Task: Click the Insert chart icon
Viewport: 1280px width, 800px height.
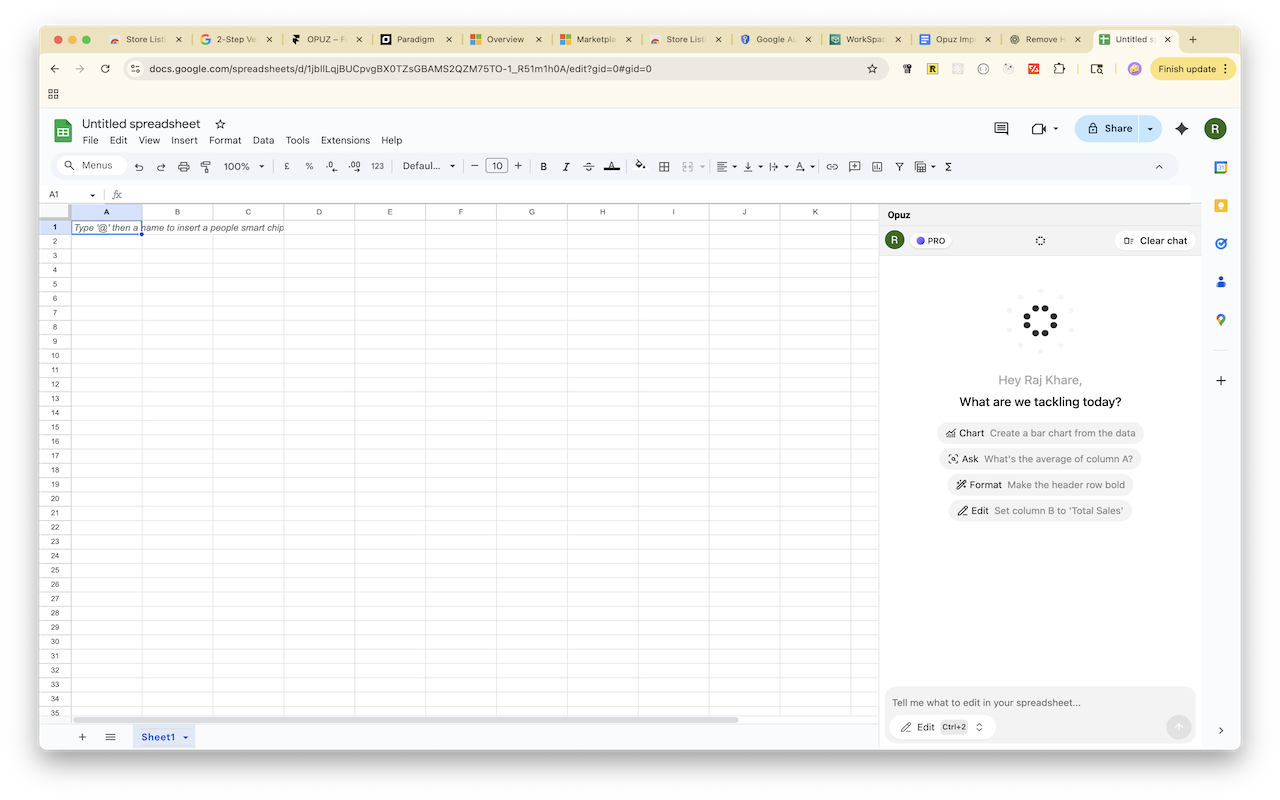Action: (877, 167)
